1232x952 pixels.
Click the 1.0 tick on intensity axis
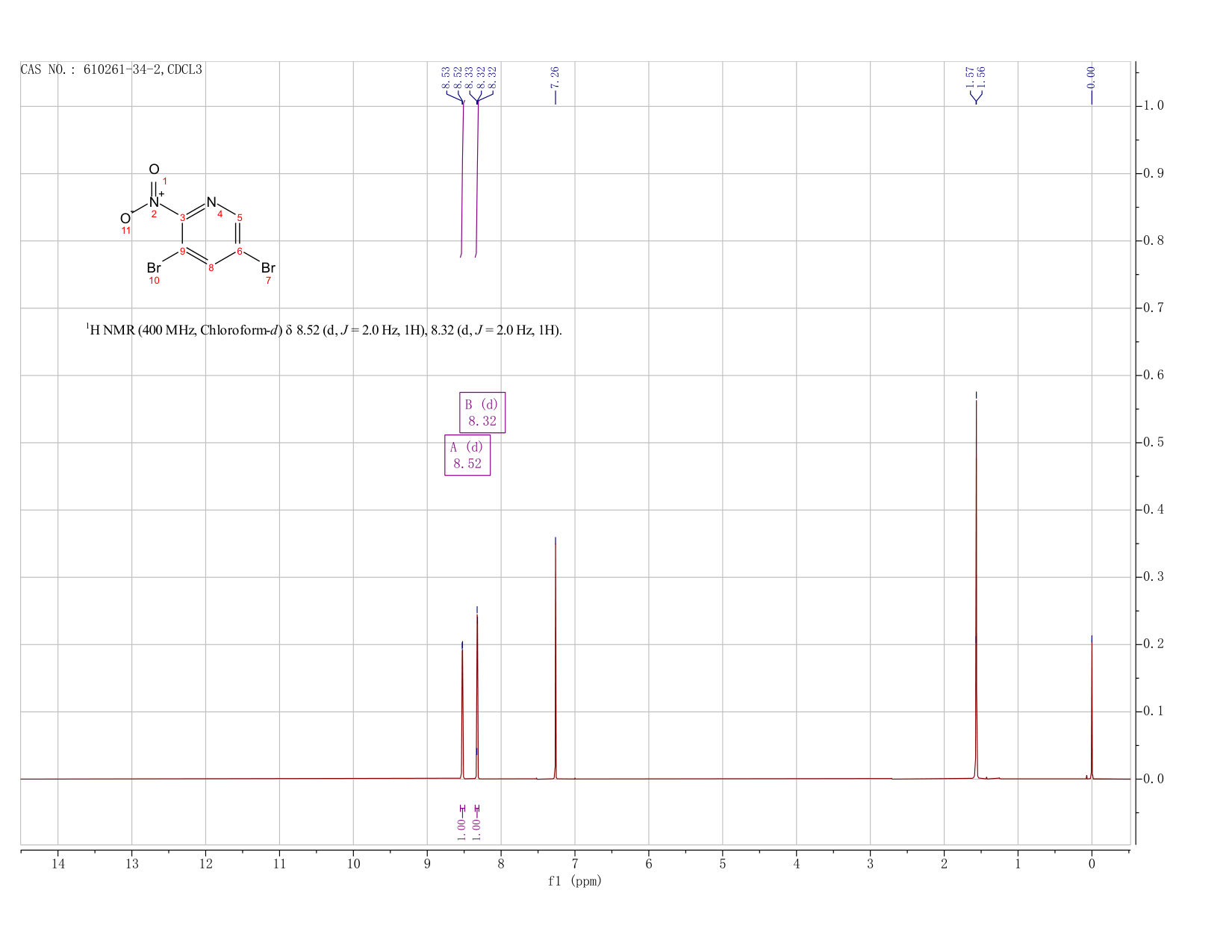click(x=1154, y=106)
